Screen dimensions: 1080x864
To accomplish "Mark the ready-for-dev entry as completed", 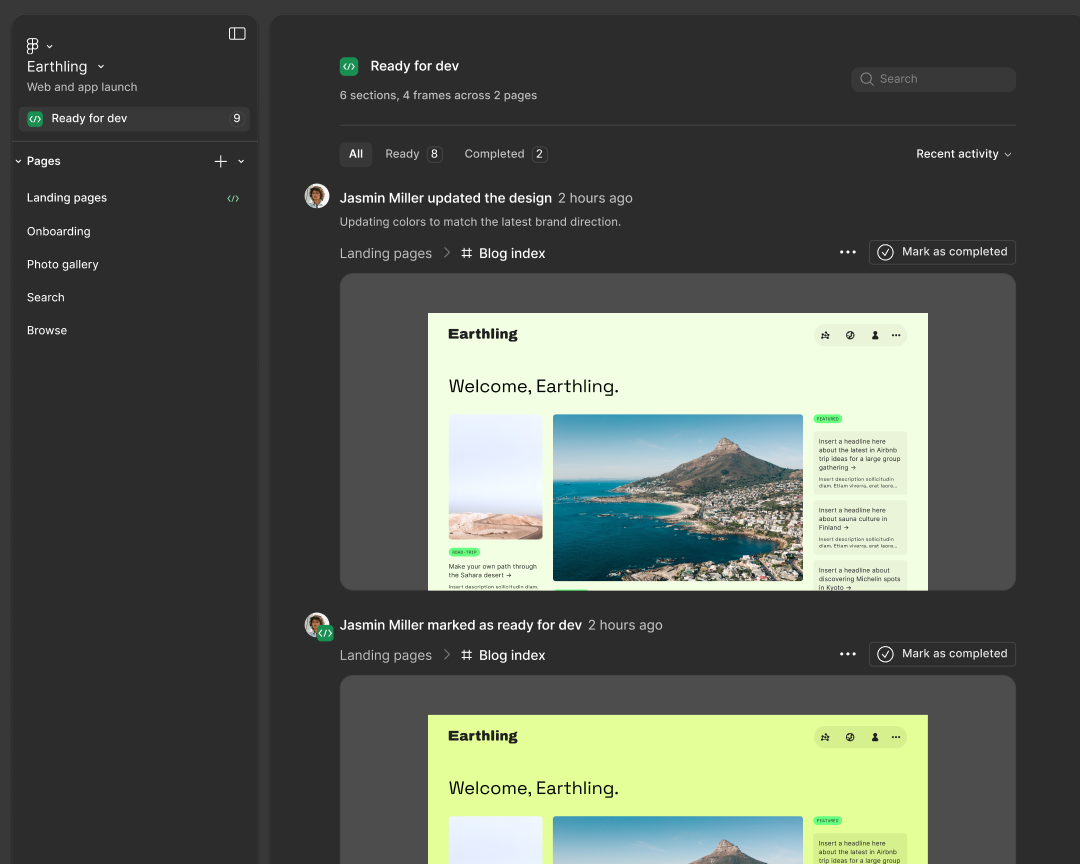I will pyautogui.click(x=941, y=654).
